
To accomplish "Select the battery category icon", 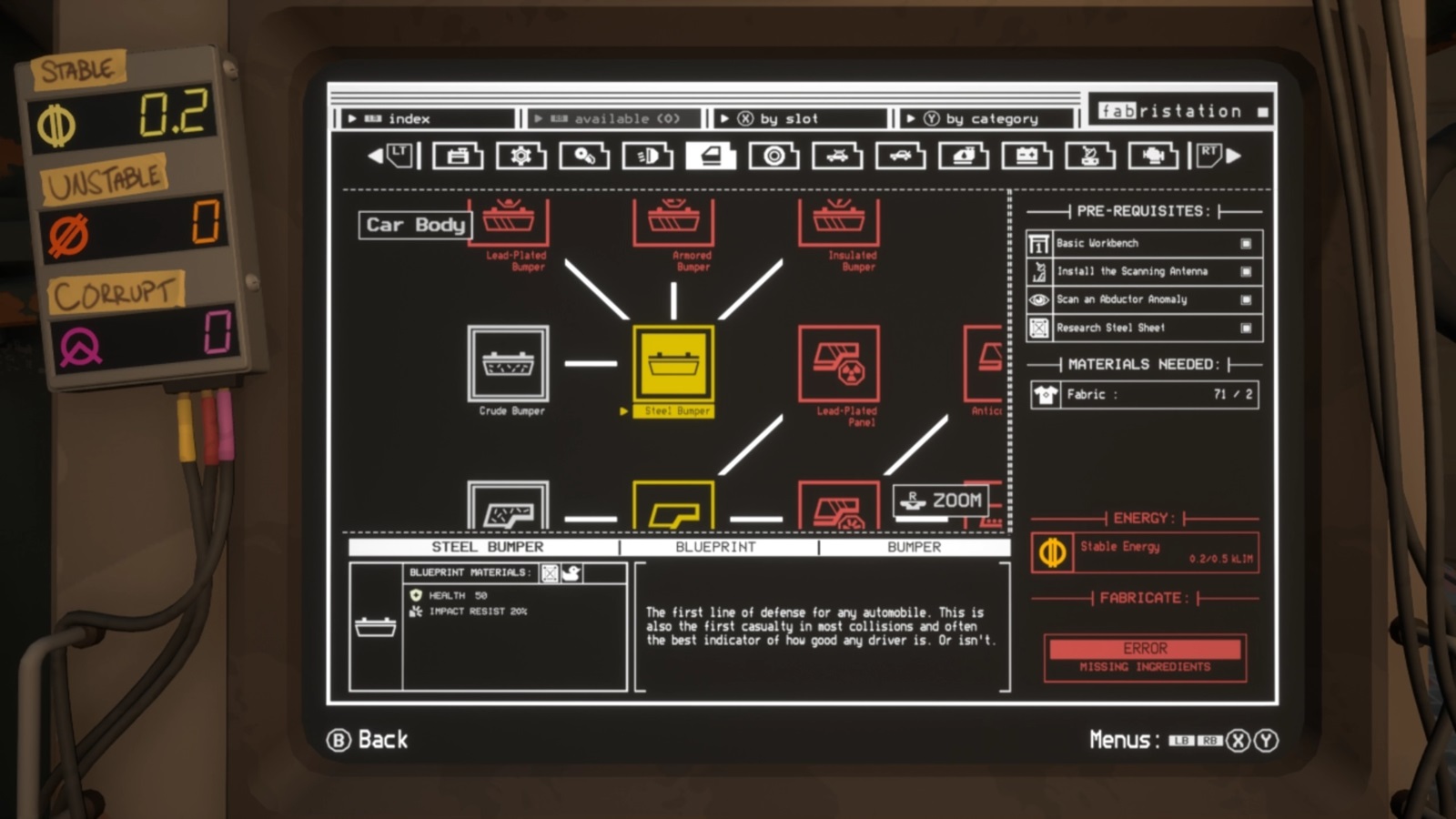I will point(1026,157).
